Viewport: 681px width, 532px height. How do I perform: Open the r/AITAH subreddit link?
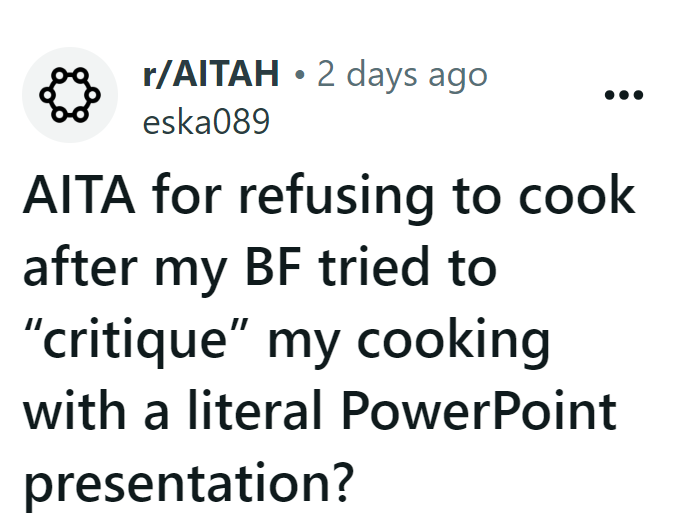[x=211, y=75]
